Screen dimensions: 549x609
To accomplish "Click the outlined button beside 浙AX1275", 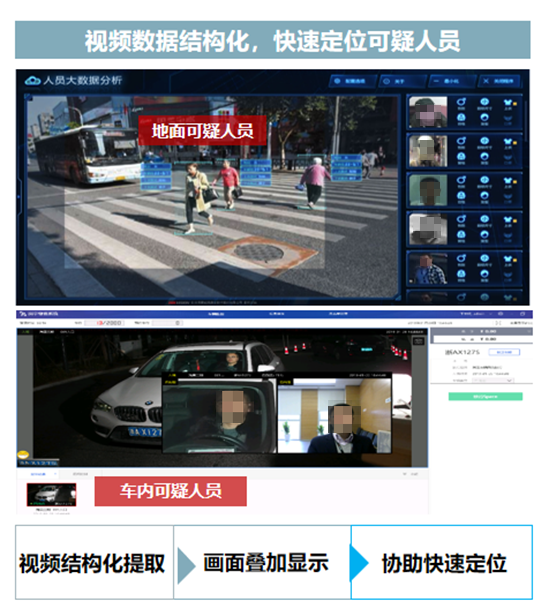I will point(504,352).
